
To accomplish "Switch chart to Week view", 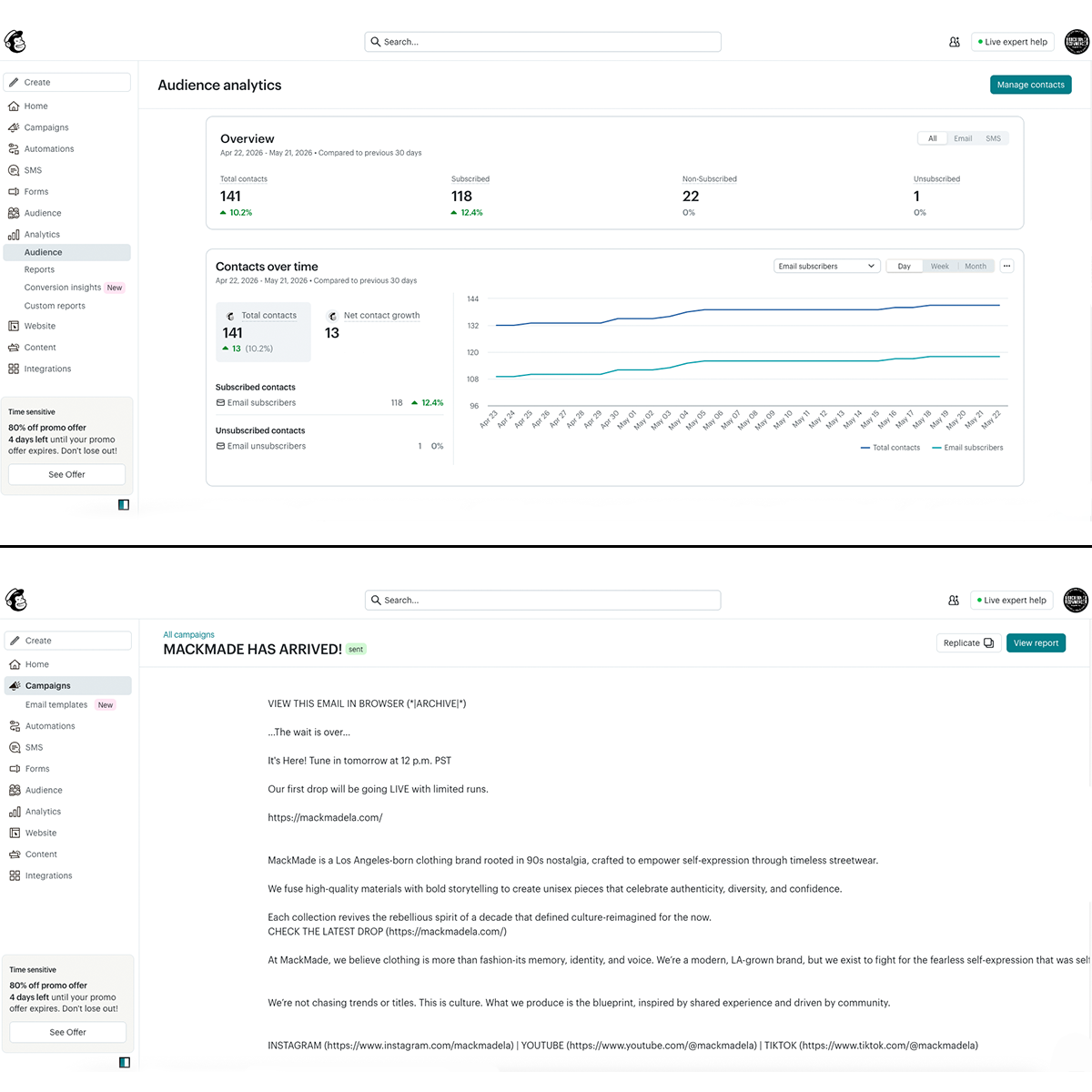I will (940, 267).
